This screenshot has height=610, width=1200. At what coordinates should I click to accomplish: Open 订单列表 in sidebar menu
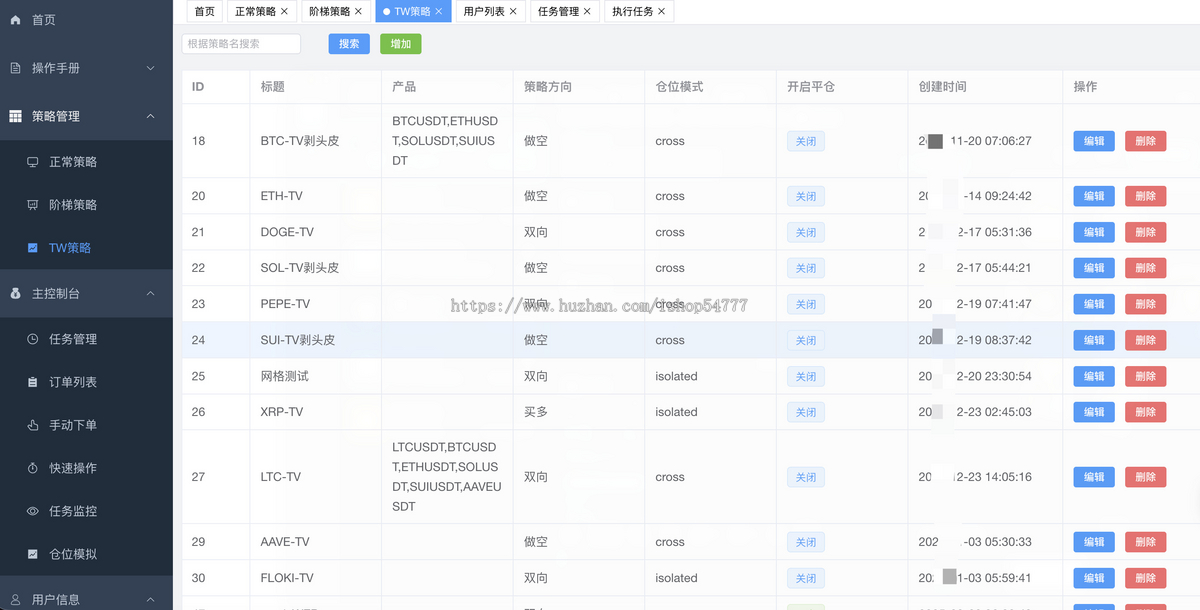tap(86, 382)
